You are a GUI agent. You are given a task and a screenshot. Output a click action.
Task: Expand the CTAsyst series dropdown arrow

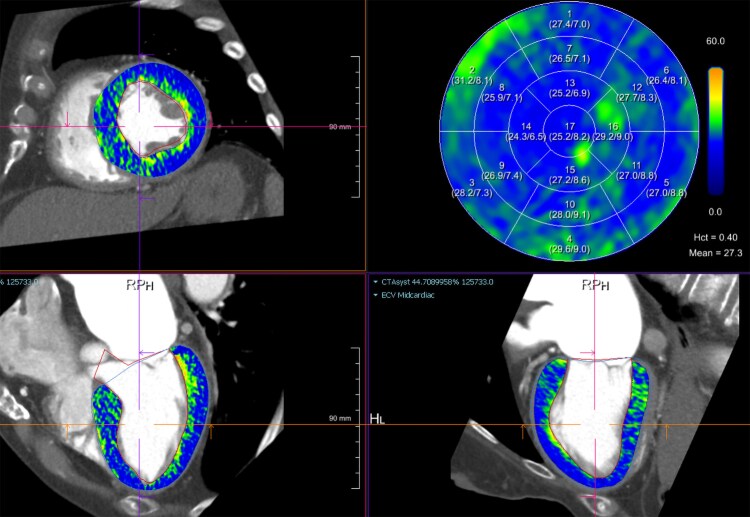[377, 283]
